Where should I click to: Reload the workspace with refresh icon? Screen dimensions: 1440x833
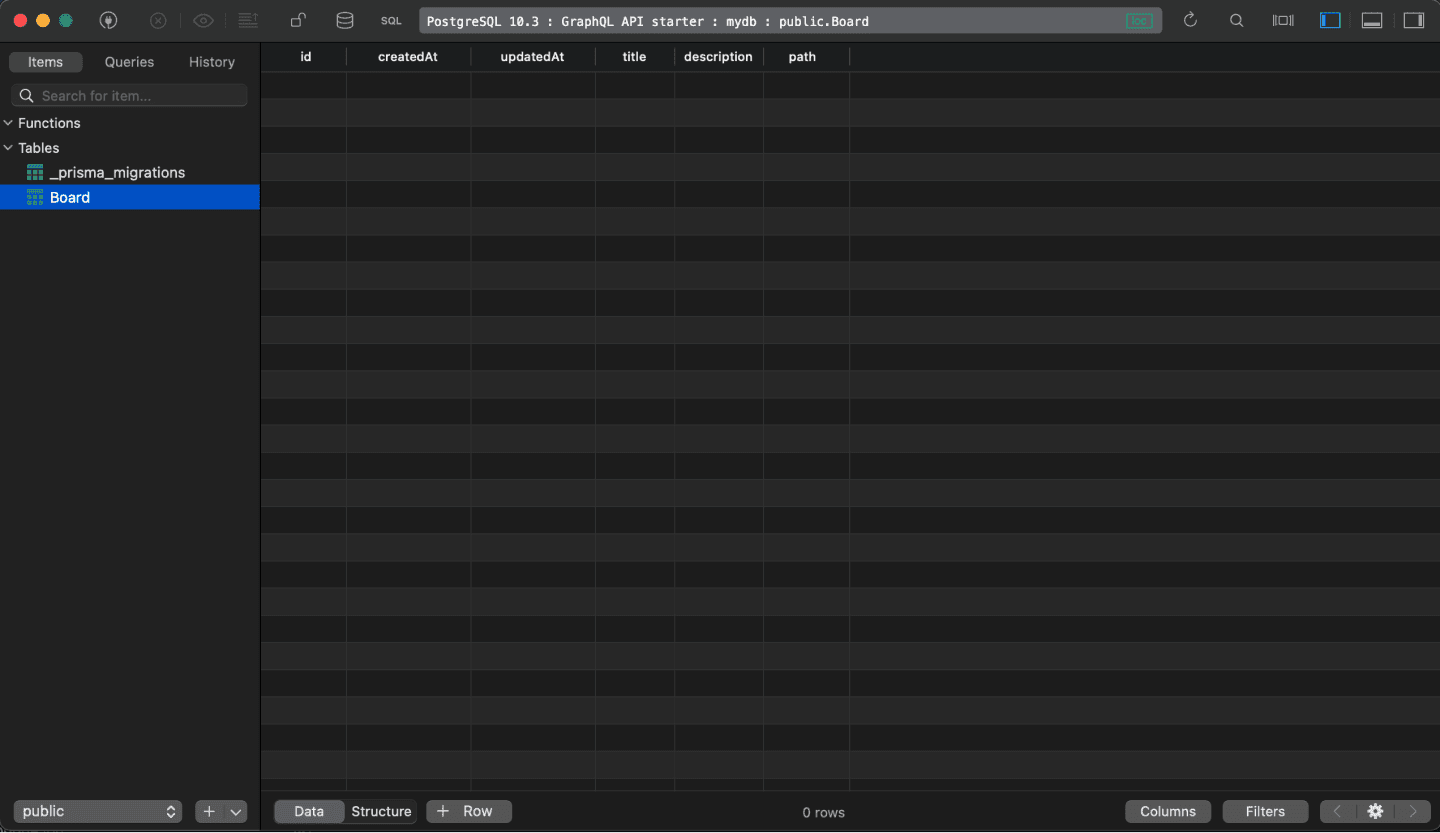click(1190, 20)
